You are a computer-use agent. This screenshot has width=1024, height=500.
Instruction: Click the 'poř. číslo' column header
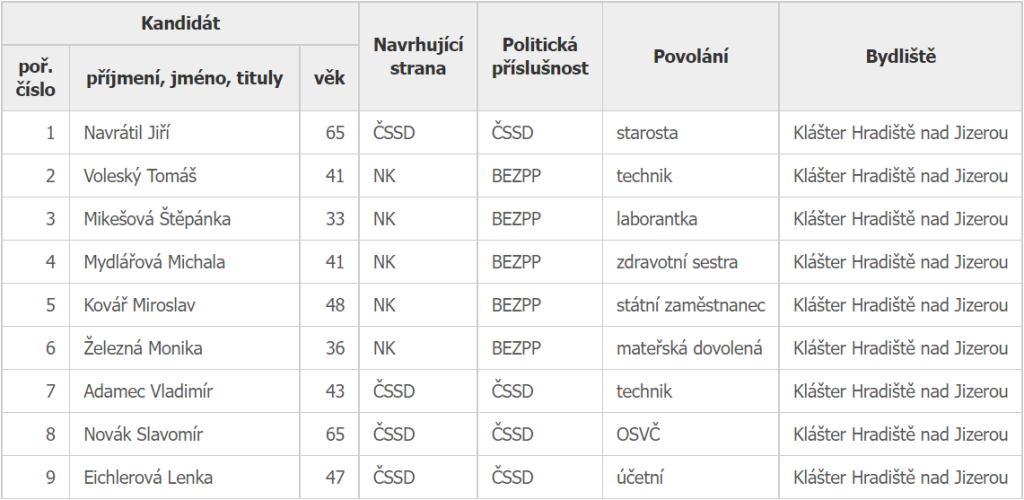tap(36, 78)
